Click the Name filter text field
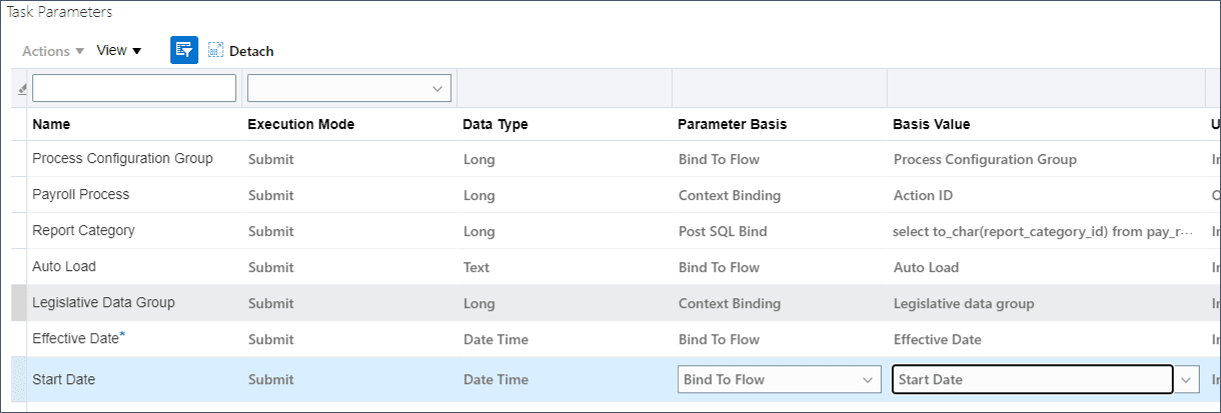The height and width of the screenshot is (413, 1221). click(134, 89)
